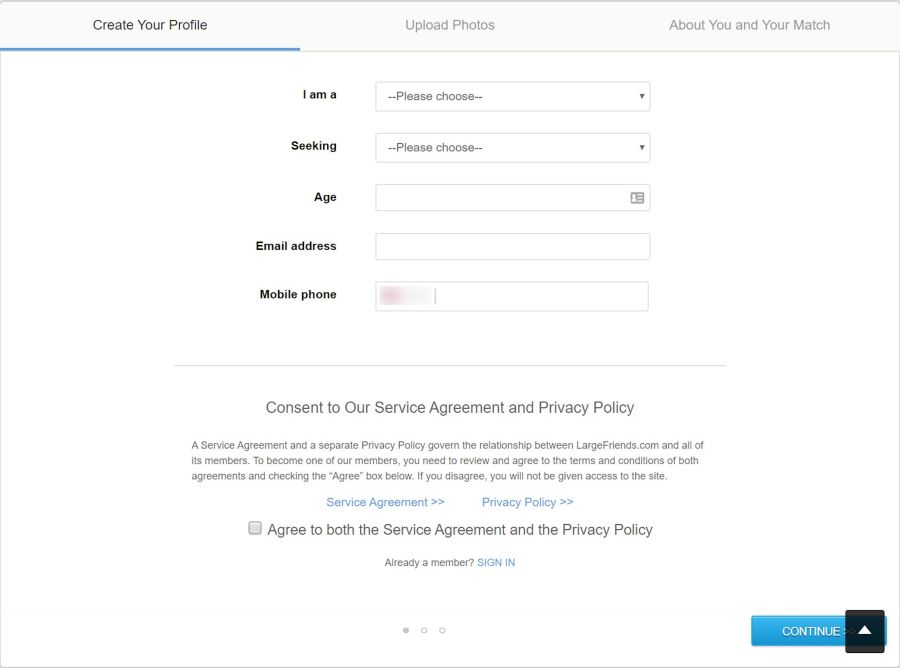Open the Privacy Policy link
900x668 pixels.
527,502
